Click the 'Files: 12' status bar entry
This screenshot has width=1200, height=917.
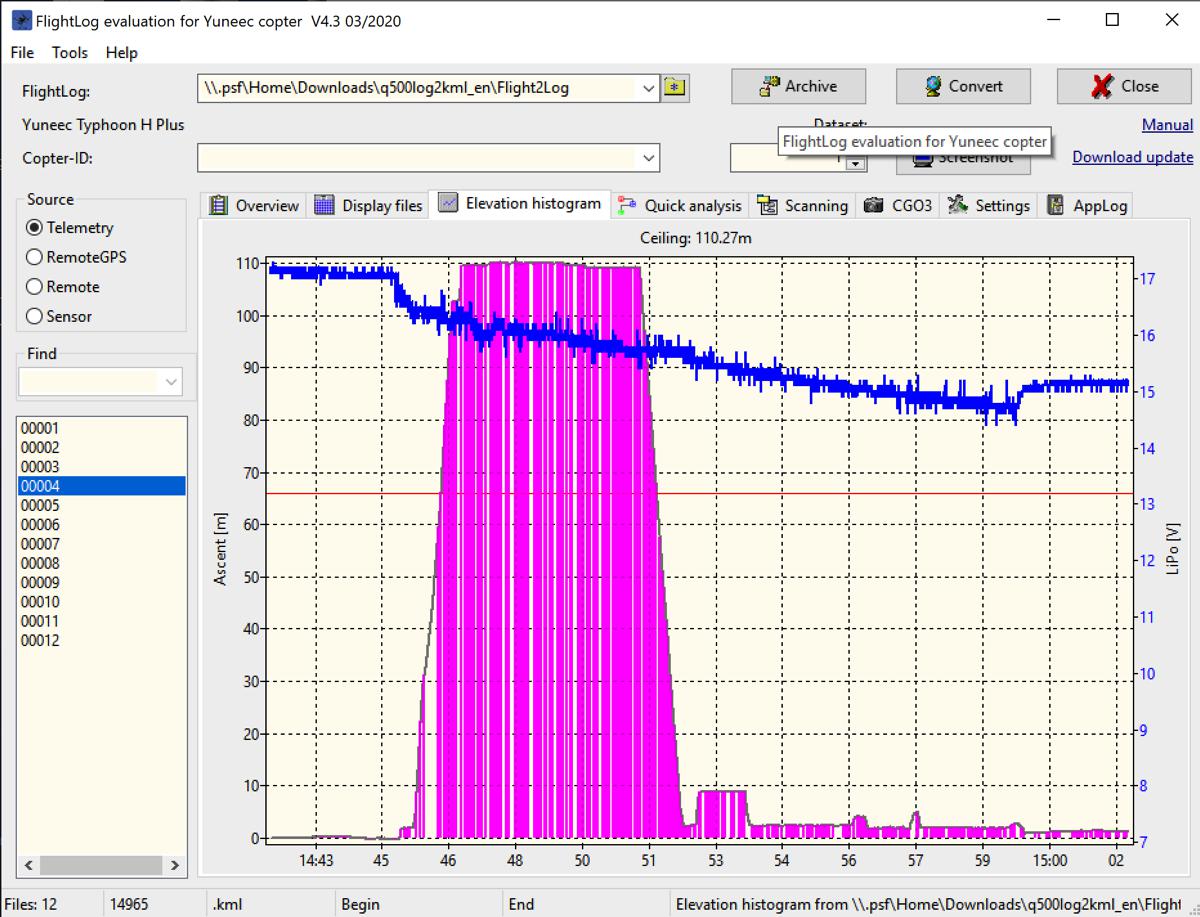(x=32, y=904)
